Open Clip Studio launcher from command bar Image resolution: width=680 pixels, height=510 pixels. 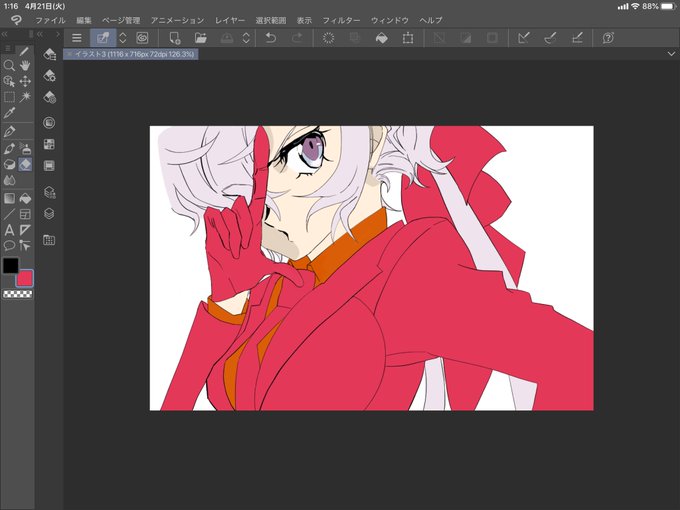tap(142, 38)
